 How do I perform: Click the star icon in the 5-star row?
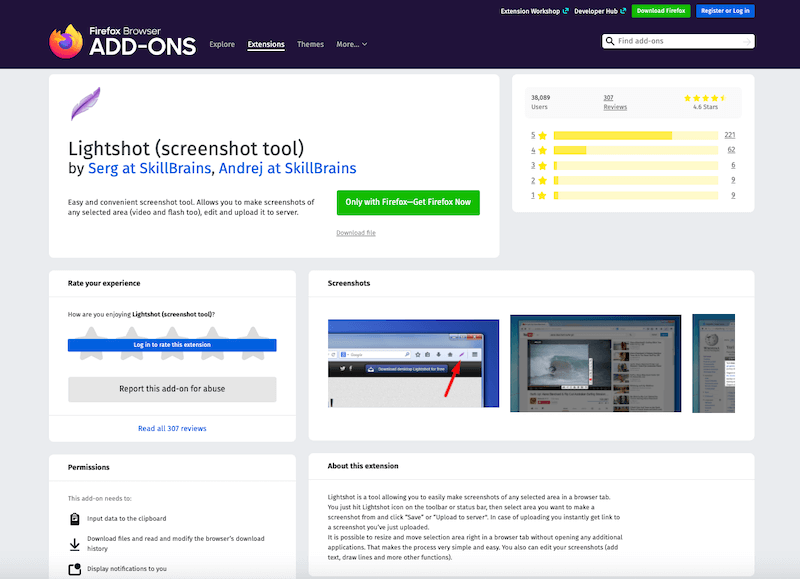tap(542, 136)
